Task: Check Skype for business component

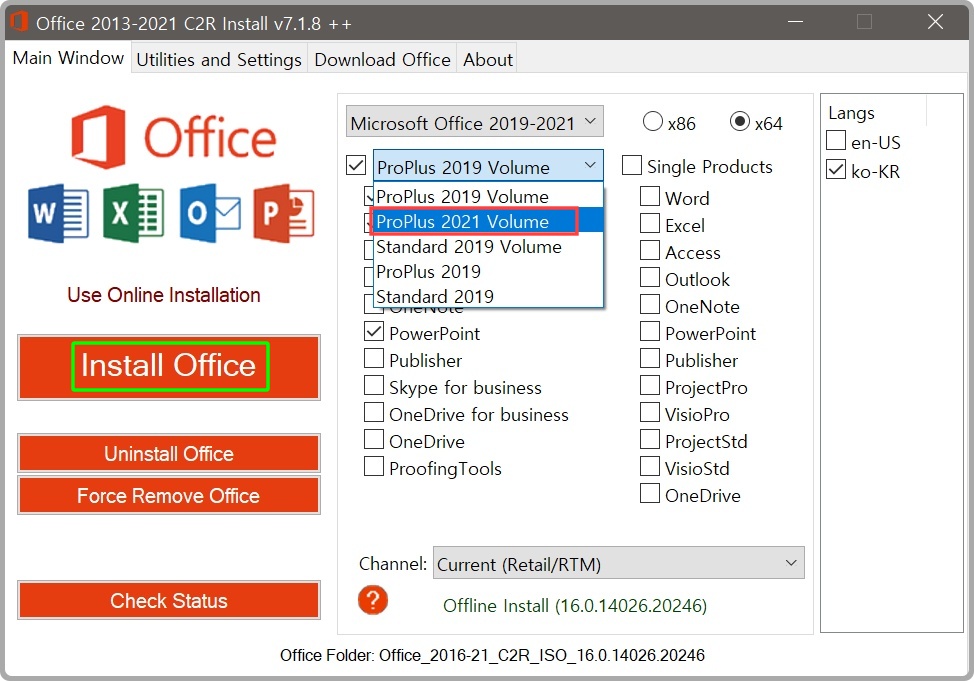Action: (x=374, y=386)
